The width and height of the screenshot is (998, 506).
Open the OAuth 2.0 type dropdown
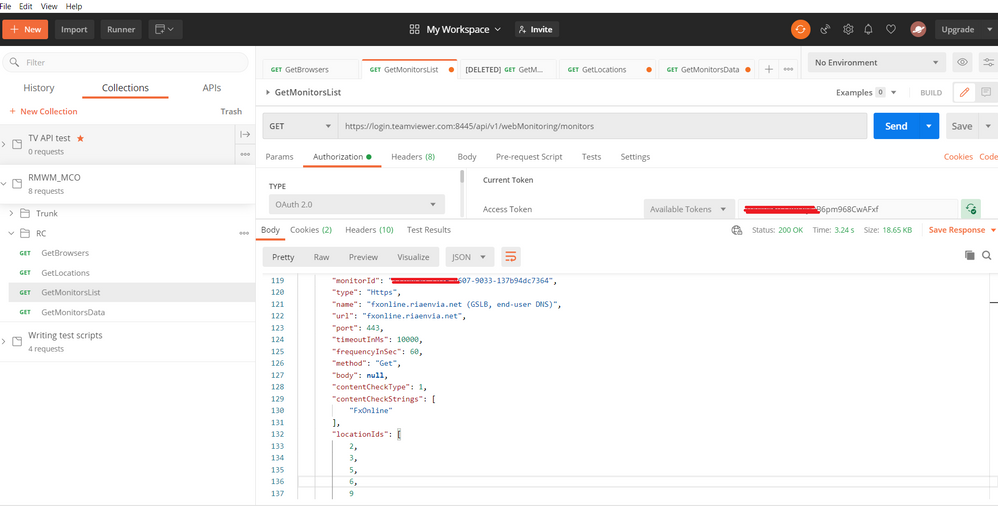pyautogui.click(x=356, y=205)
